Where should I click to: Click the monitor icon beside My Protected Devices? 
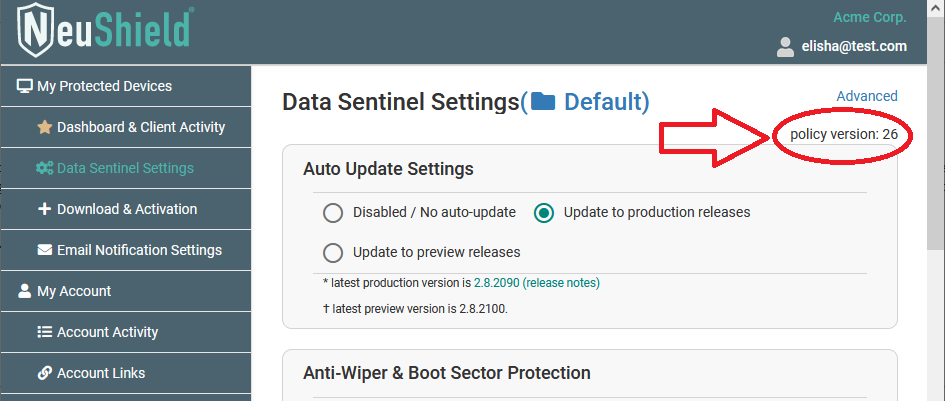coord(24,86)
